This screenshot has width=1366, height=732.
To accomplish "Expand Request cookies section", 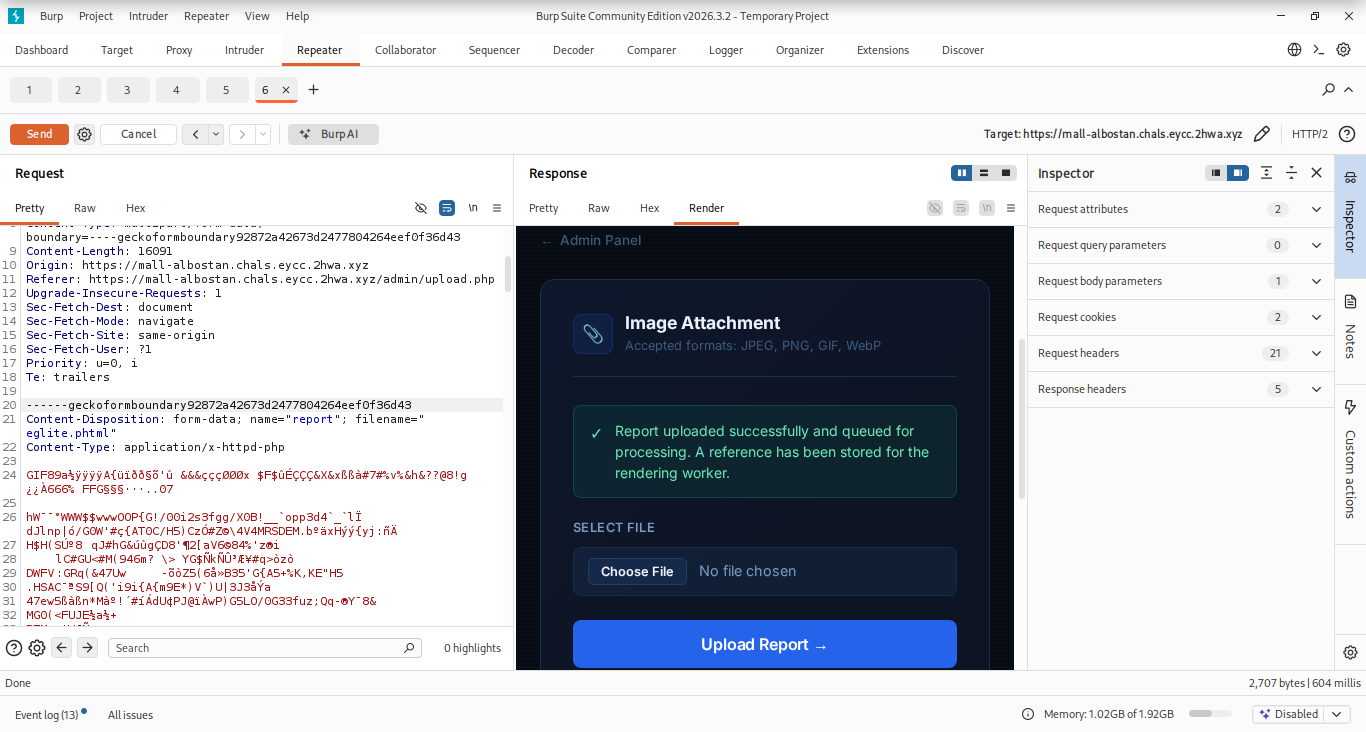I will point(1317,317).
